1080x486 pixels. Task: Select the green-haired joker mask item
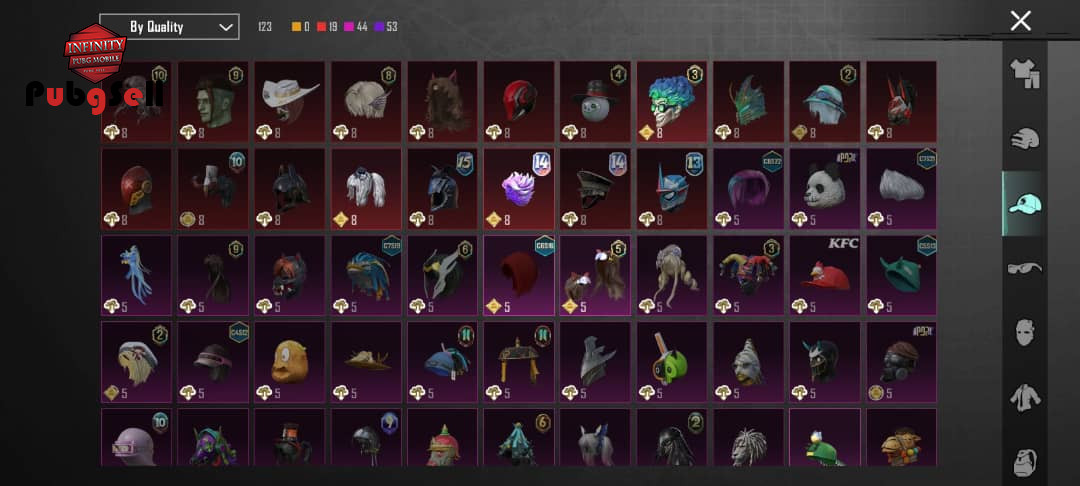point(672,101)
